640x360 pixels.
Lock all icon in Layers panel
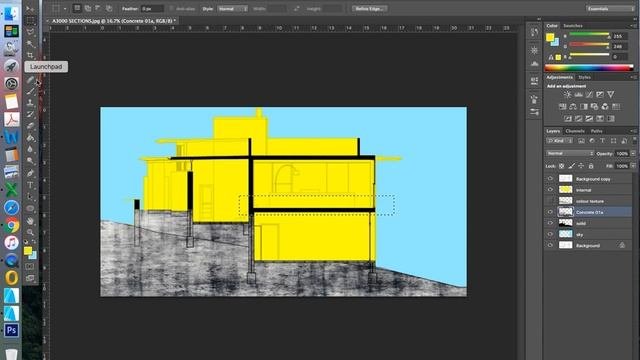click(591, 166)
